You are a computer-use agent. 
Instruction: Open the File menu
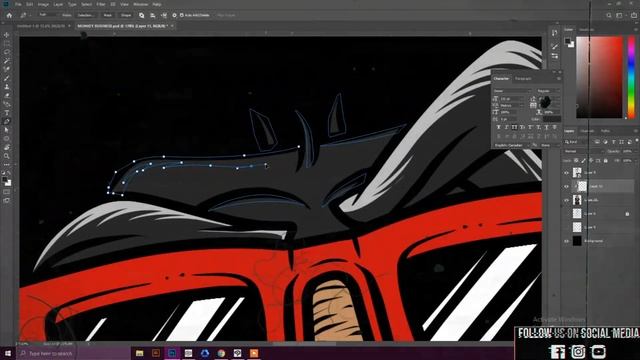tap(18, 4)
